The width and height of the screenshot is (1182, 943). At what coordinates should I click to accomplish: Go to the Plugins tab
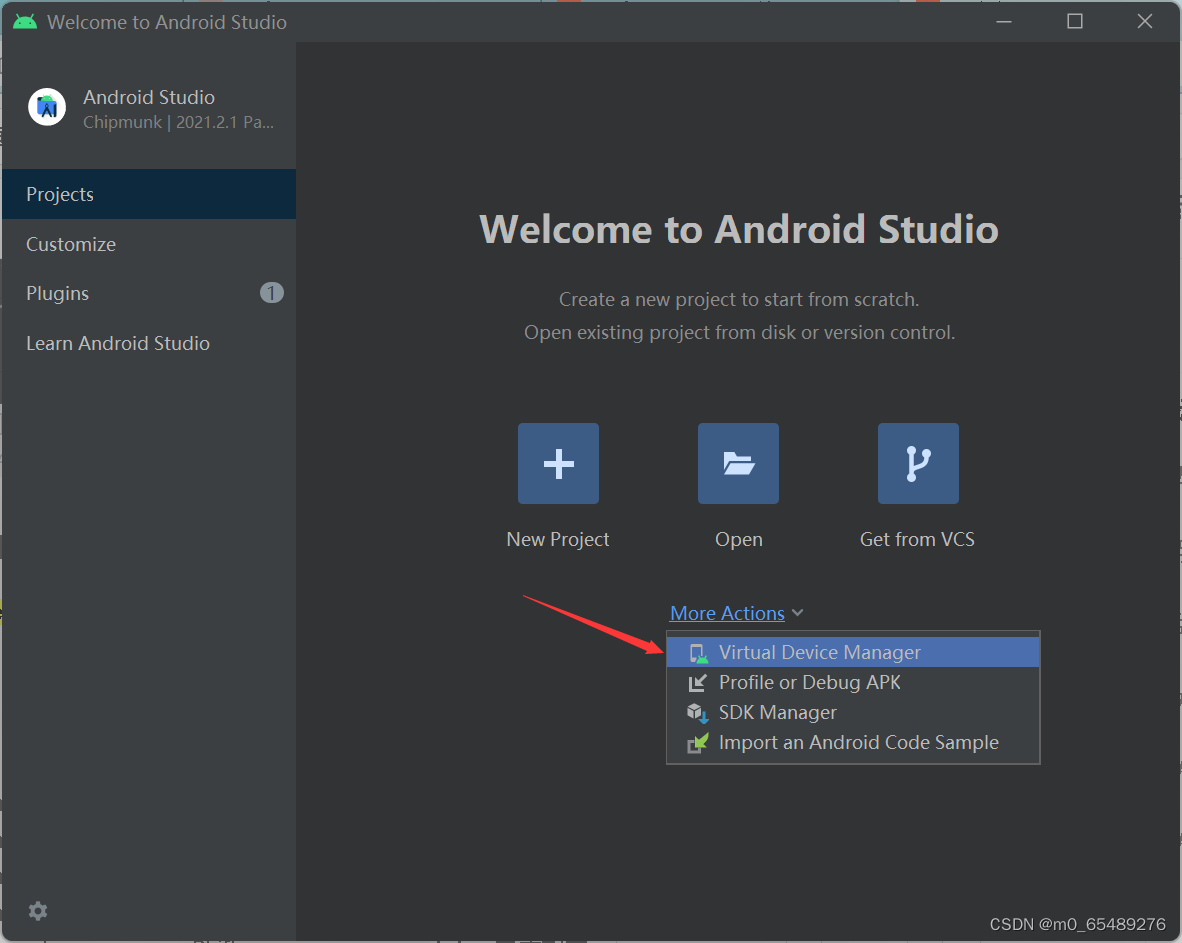click(149, 293)
